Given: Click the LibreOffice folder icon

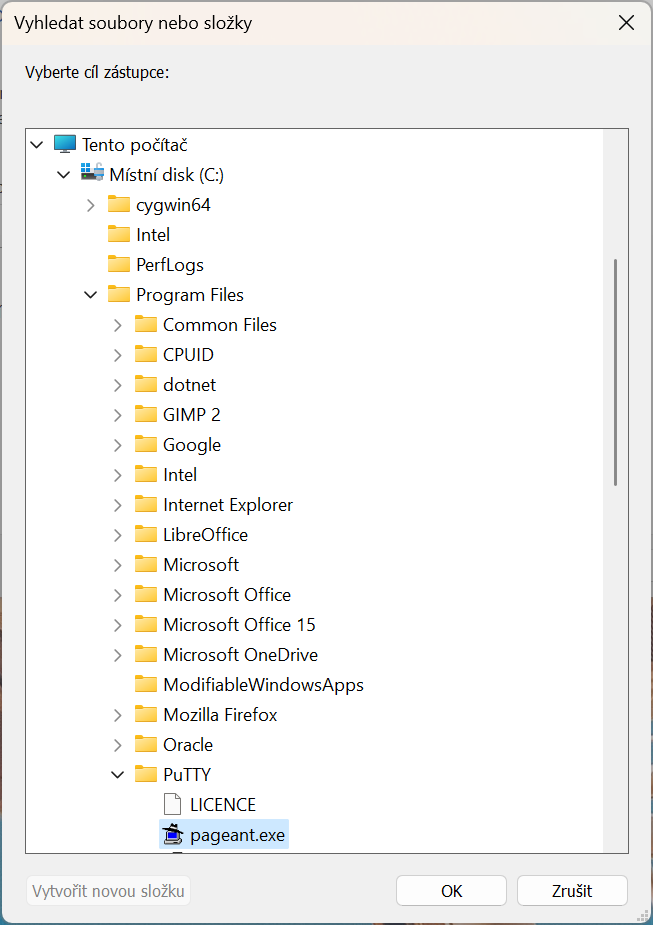Looking at the screenshot, I should (146, 535).
